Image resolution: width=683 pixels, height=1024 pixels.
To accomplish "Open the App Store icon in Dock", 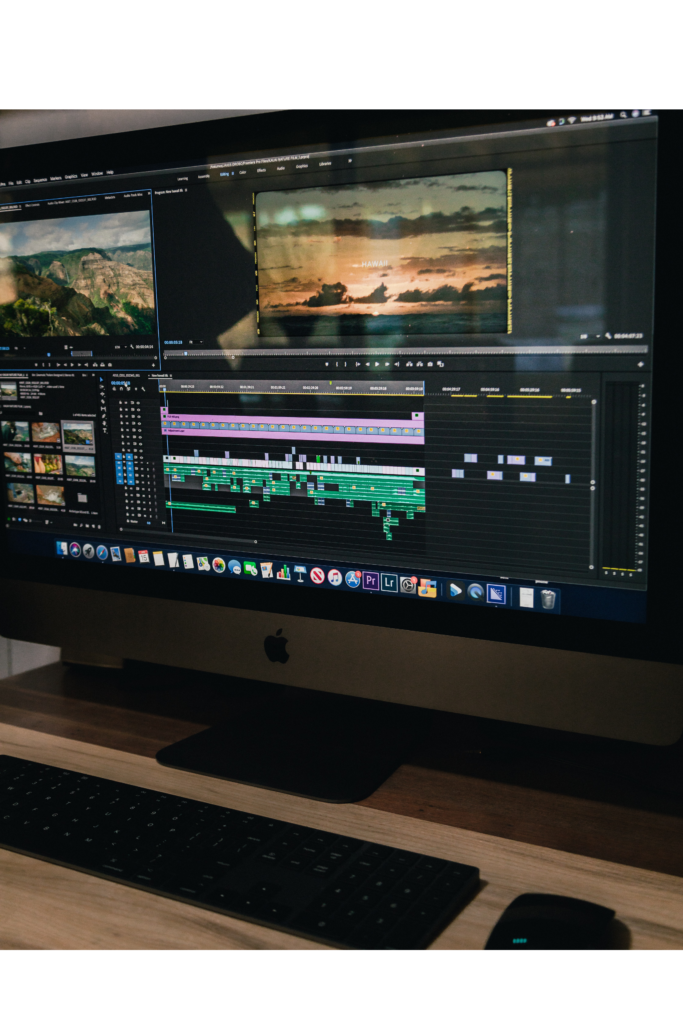I will click(353, 579).
